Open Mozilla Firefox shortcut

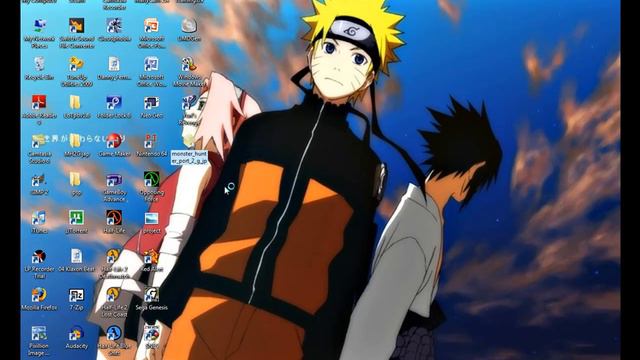[39, 299]
